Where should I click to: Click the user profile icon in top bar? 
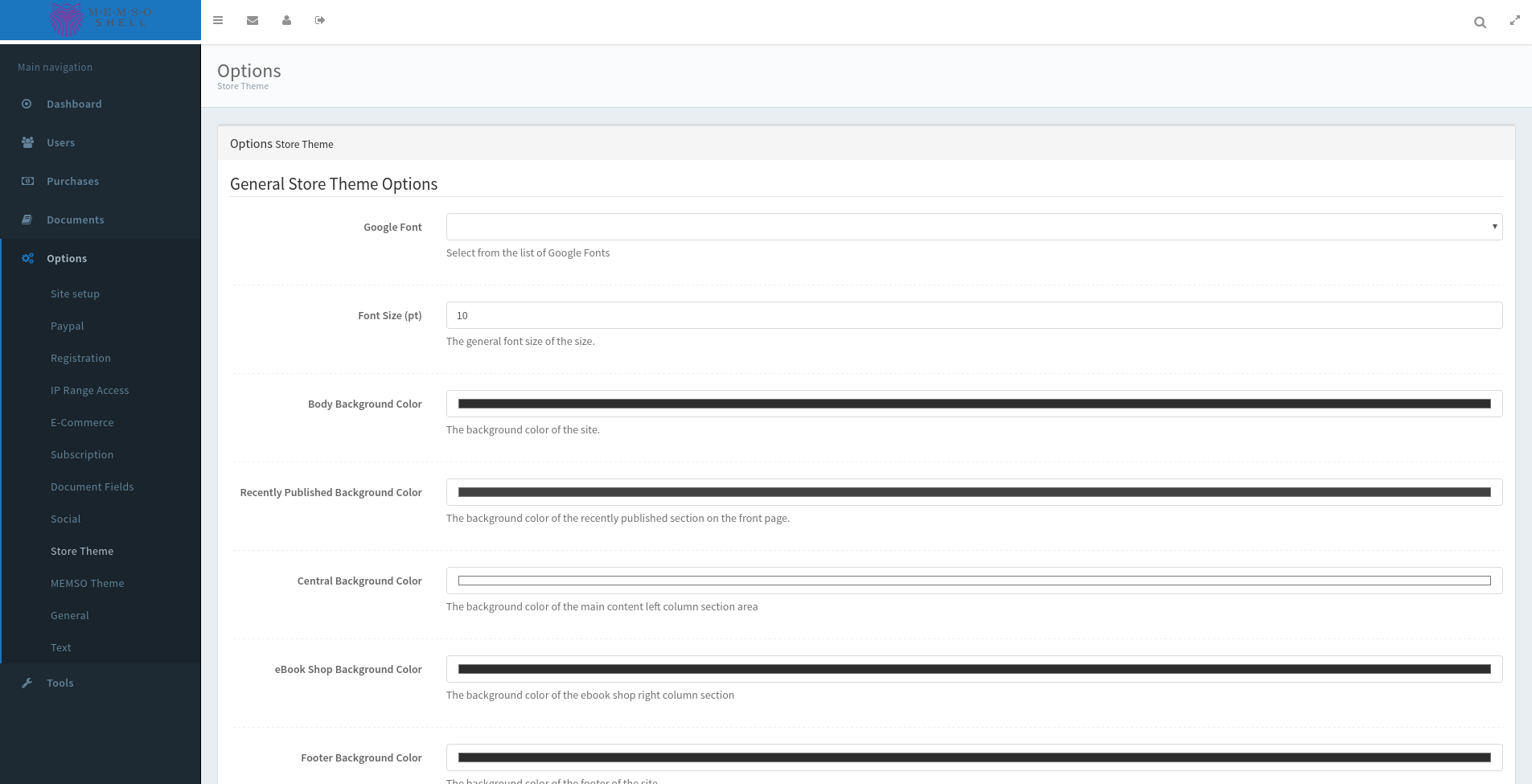pyautogui.click(x=286, y=20)
